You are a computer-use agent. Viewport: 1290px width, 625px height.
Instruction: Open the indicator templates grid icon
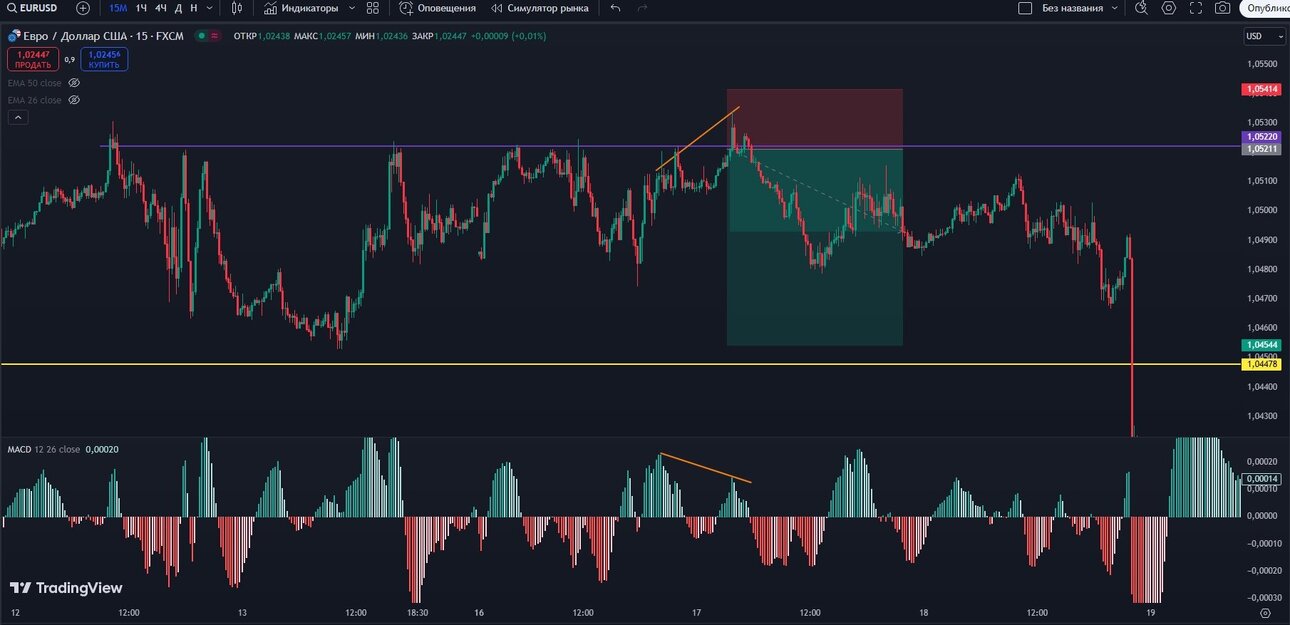pos(373,8)
